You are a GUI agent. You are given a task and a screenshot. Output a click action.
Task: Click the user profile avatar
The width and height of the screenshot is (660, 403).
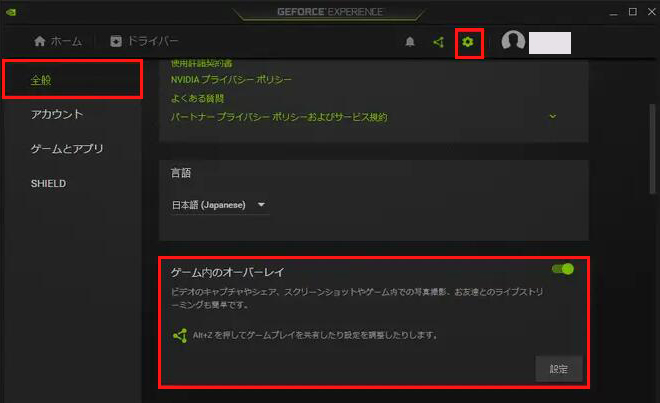514,42
